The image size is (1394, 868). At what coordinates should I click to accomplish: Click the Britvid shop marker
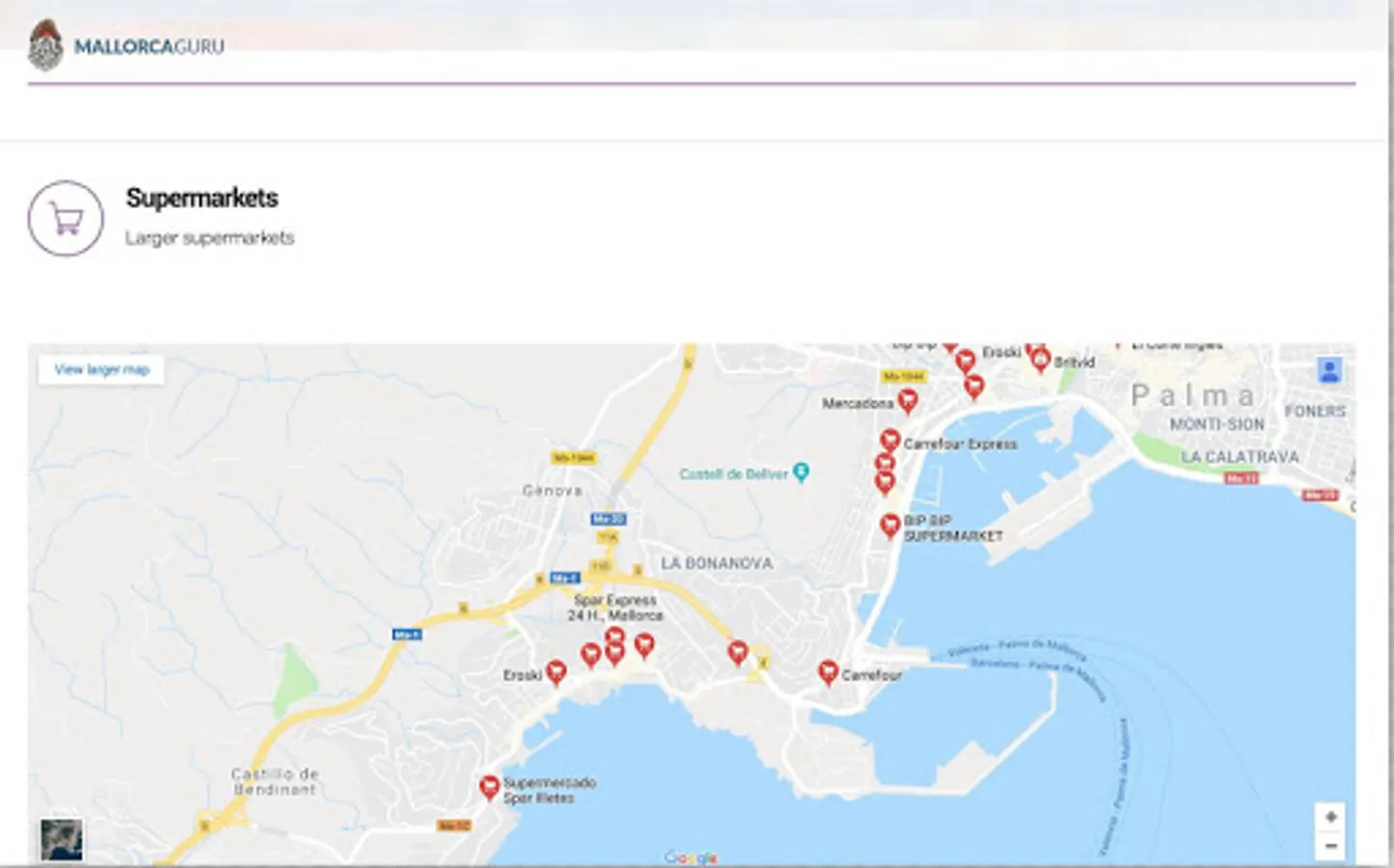(x=1040, y=362)
